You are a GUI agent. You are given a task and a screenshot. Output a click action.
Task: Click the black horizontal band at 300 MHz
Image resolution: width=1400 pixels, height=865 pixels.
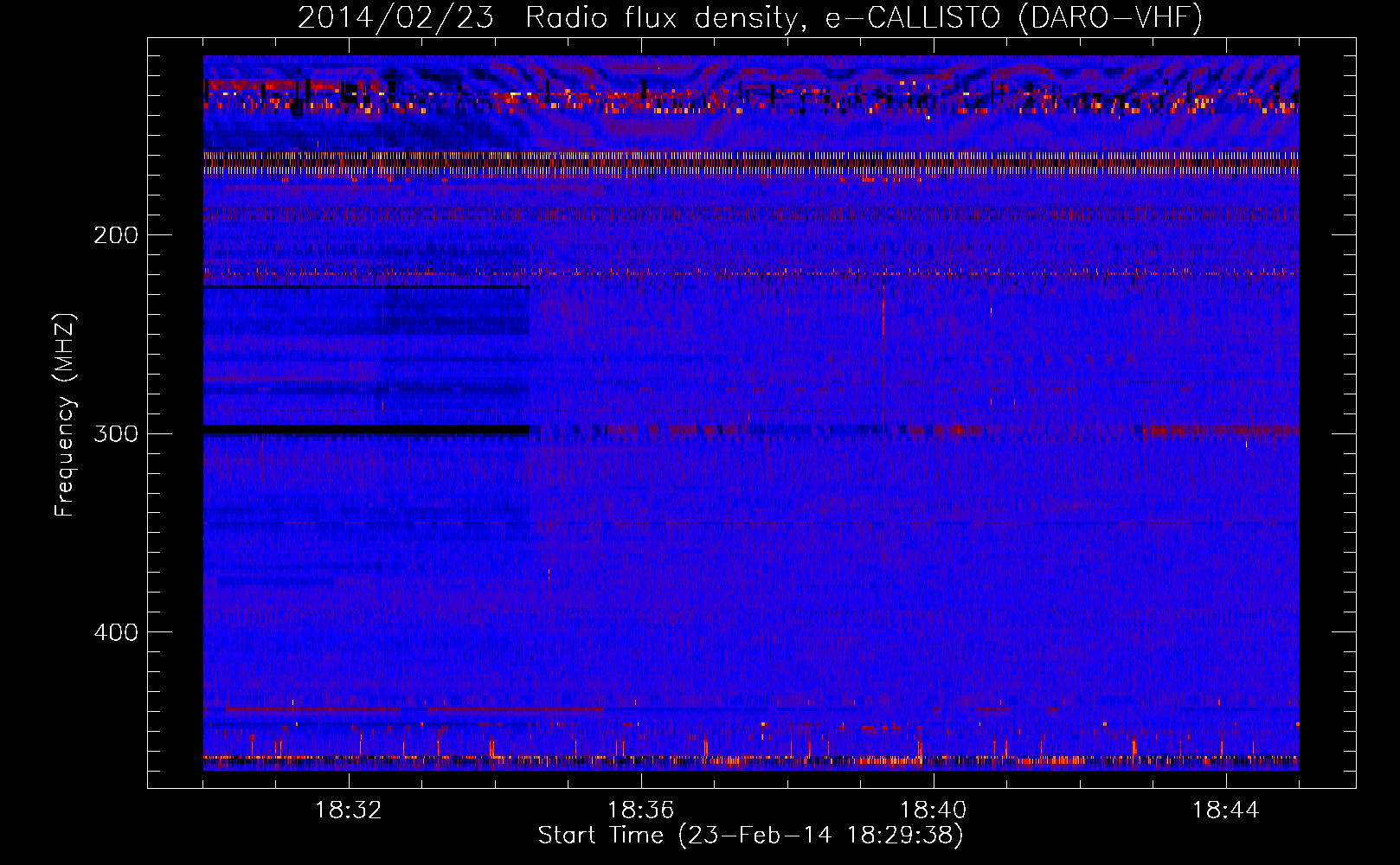tap(366, 430)
